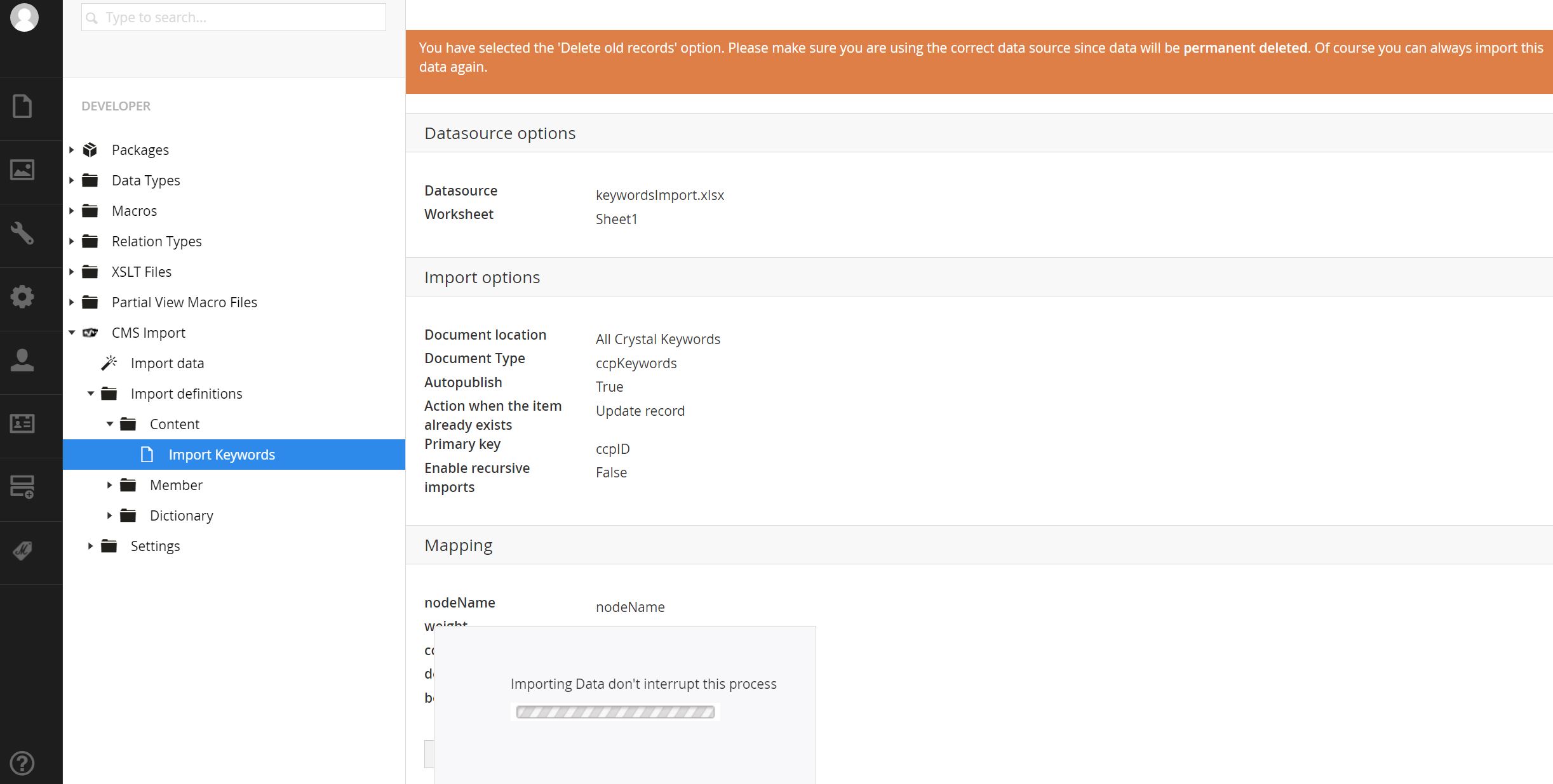The image size is (1553, 784).
Task: Open the Dictionary folder item
Action: point(181,515)
